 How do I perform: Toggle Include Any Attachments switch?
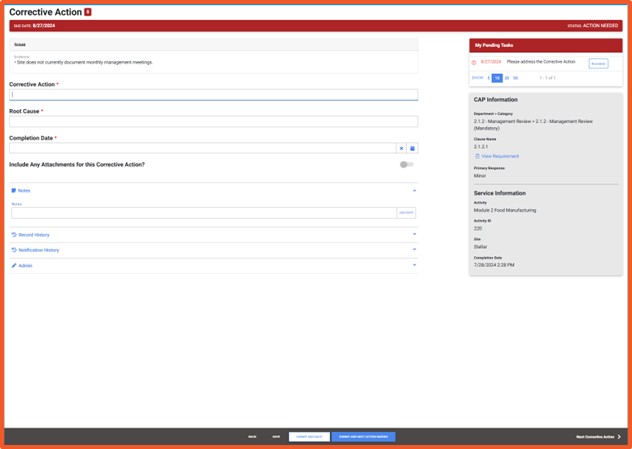pyautogui.click(x=406, y=164)
